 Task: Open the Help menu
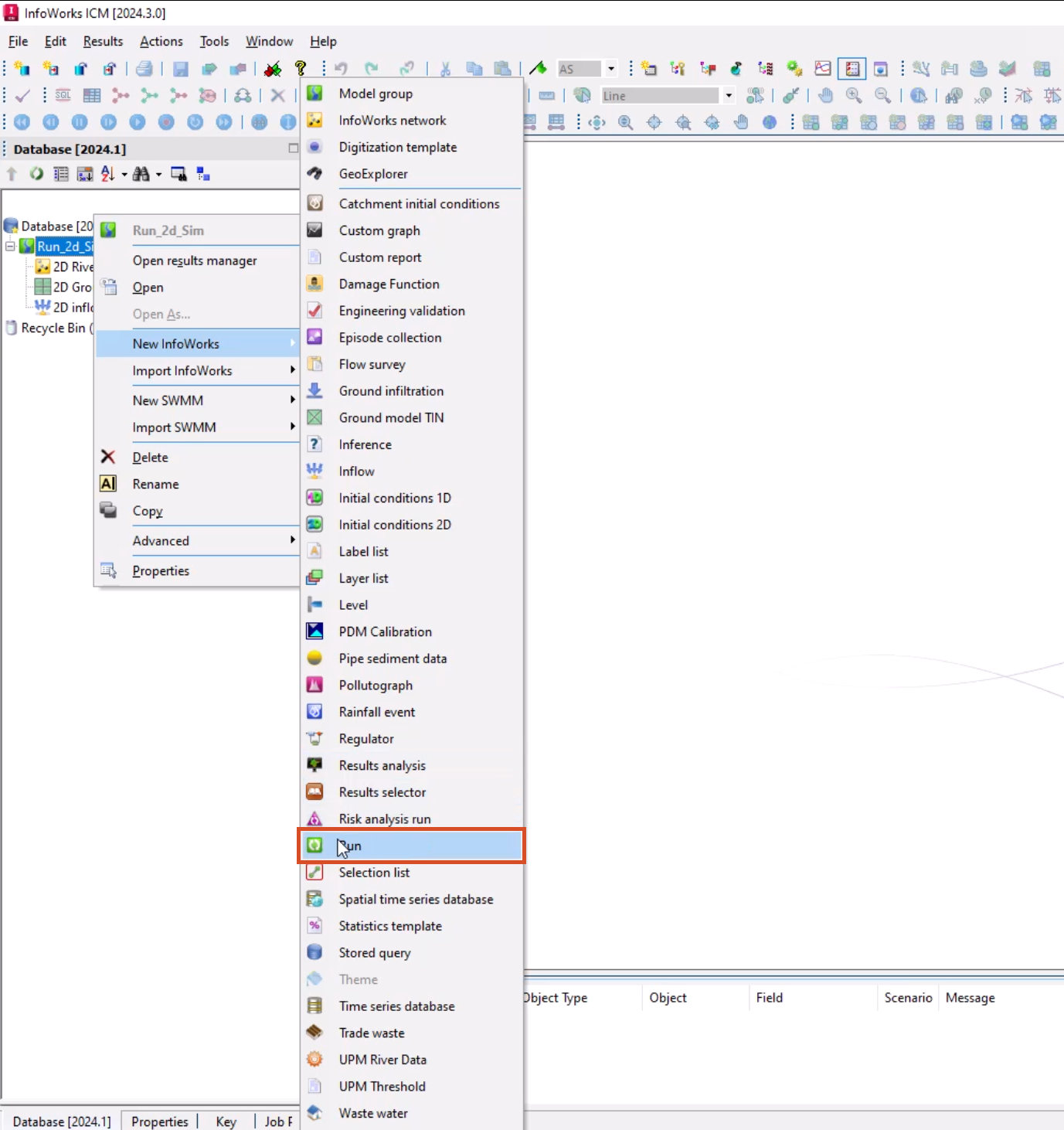tap(323, 41)
